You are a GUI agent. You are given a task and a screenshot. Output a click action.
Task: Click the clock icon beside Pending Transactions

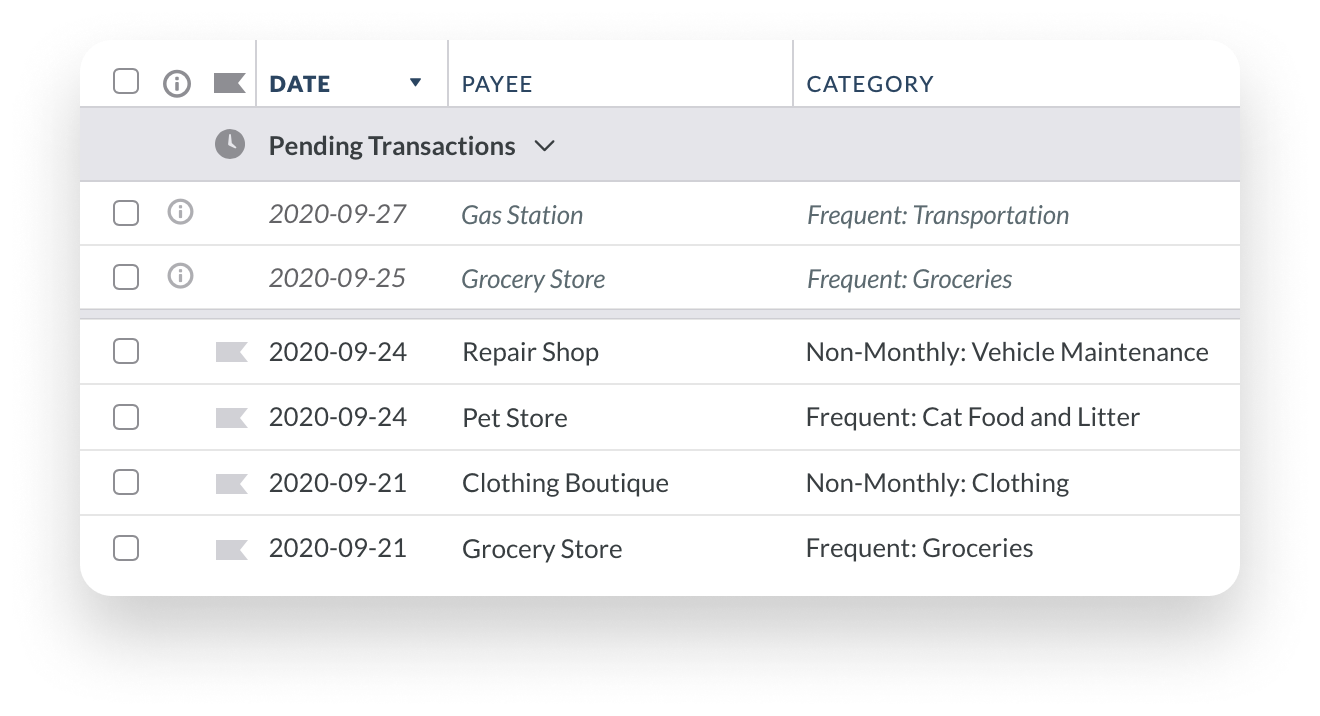[x=230, y=145]
